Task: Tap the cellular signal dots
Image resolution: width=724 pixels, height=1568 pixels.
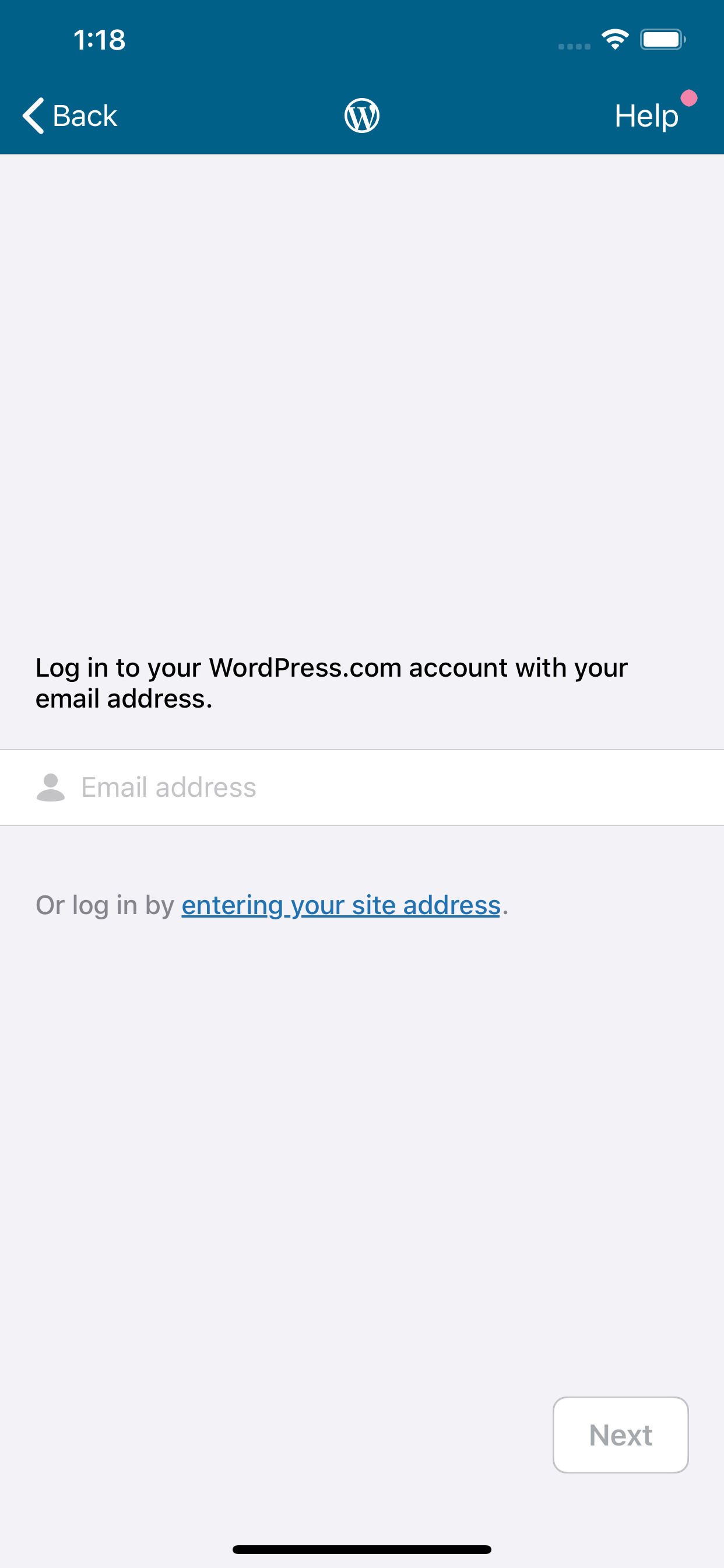Action: (x=574, y=46)
